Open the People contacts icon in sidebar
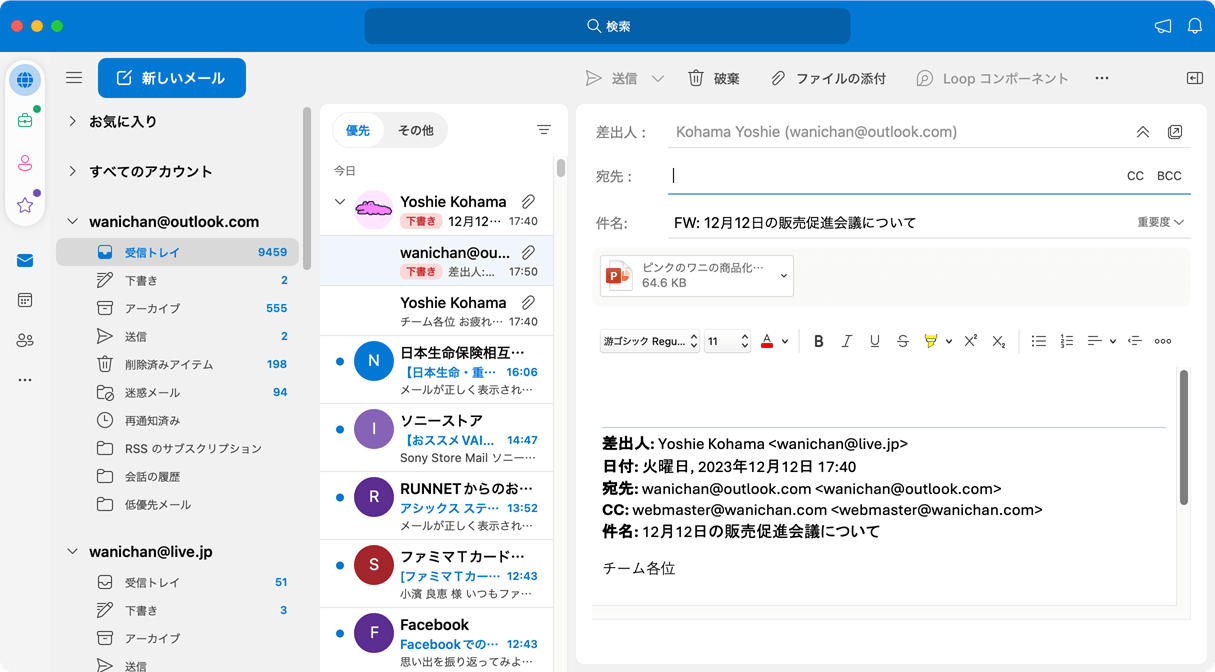The height and width of the screenshot is (672, 1215). pyautogui.click(x=25, y=340)
